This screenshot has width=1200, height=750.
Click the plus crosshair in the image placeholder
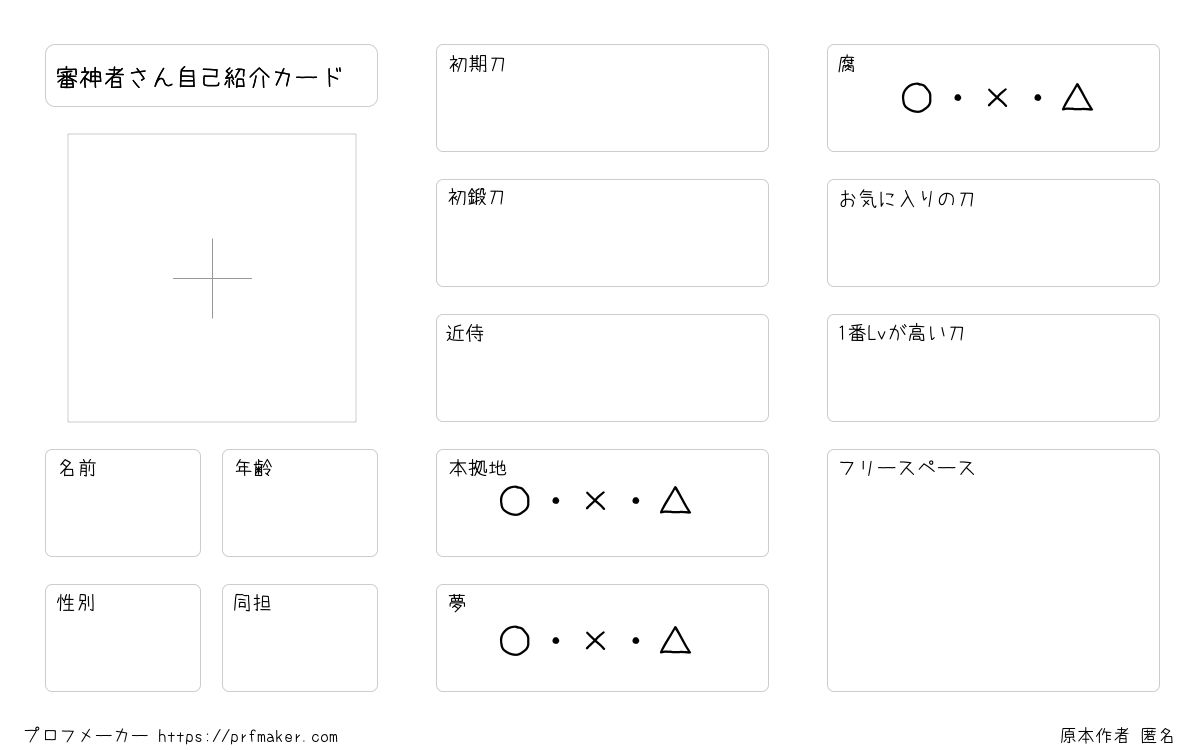coord(212,278)
